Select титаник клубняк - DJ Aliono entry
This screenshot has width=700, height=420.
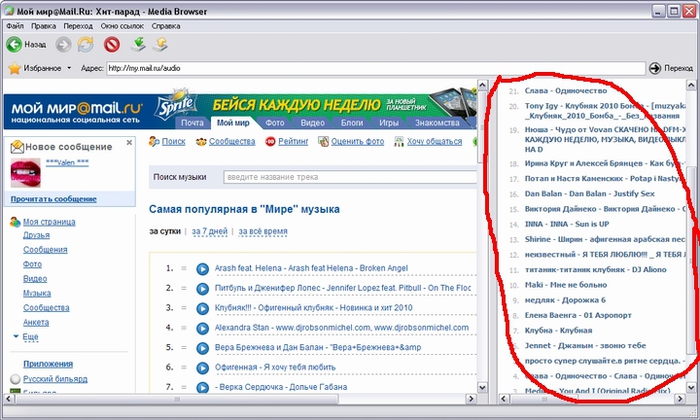[595, 270]
